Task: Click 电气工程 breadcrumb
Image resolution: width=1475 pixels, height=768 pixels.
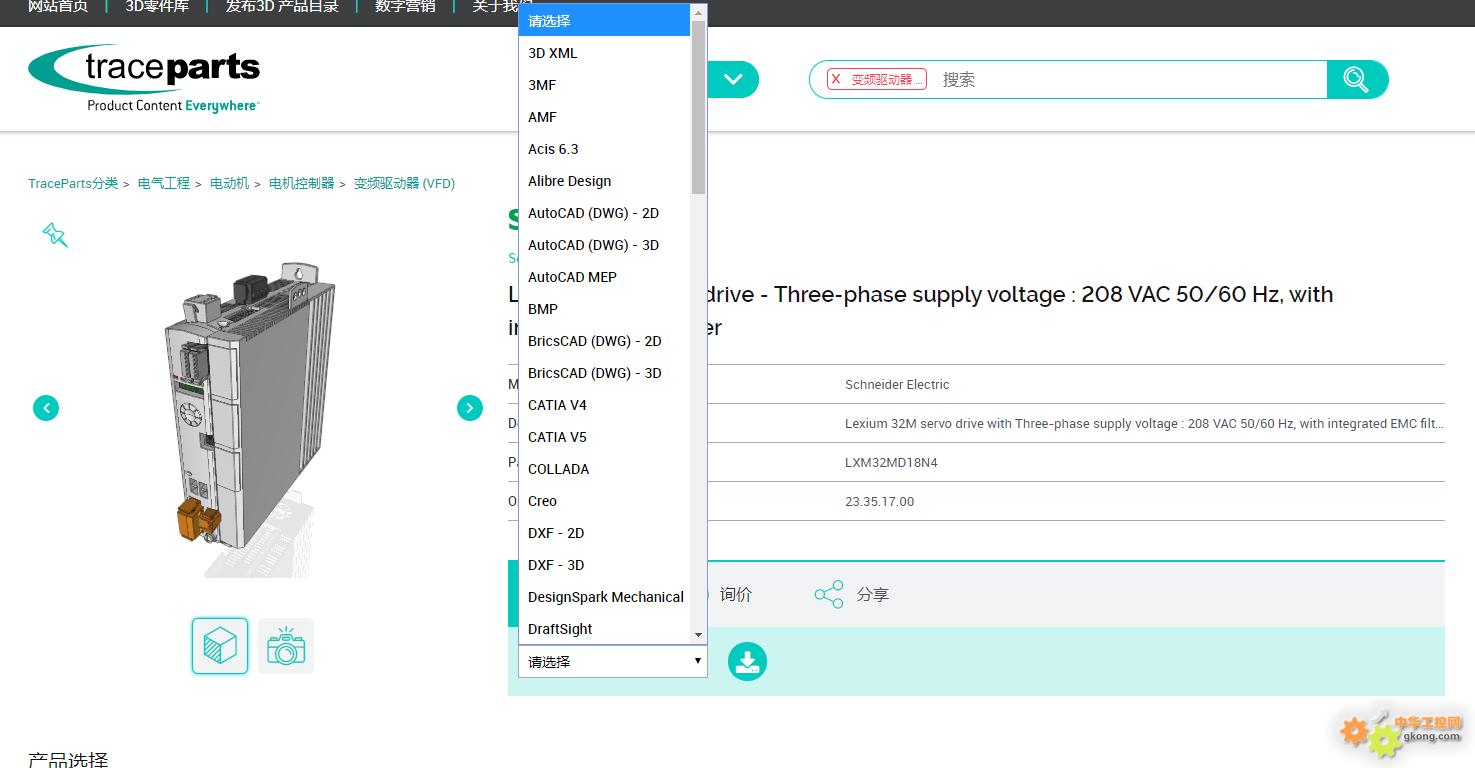Action: click(x=164, y=183)
